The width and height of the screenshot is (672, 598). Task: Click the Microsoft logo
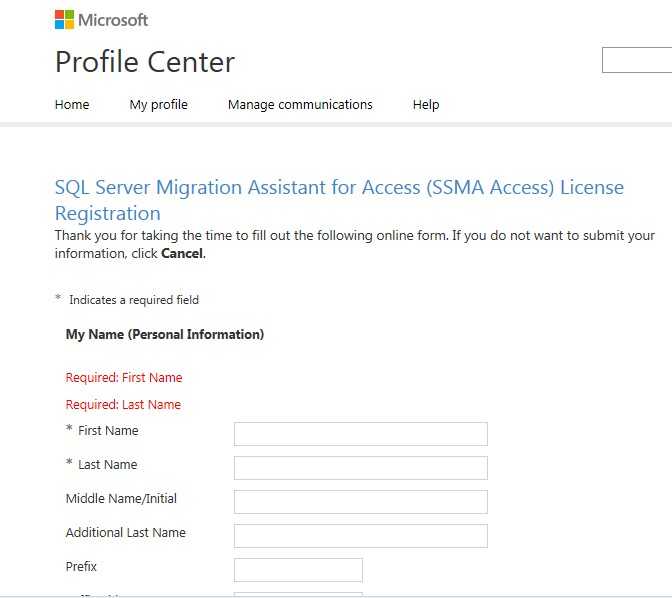101,20
